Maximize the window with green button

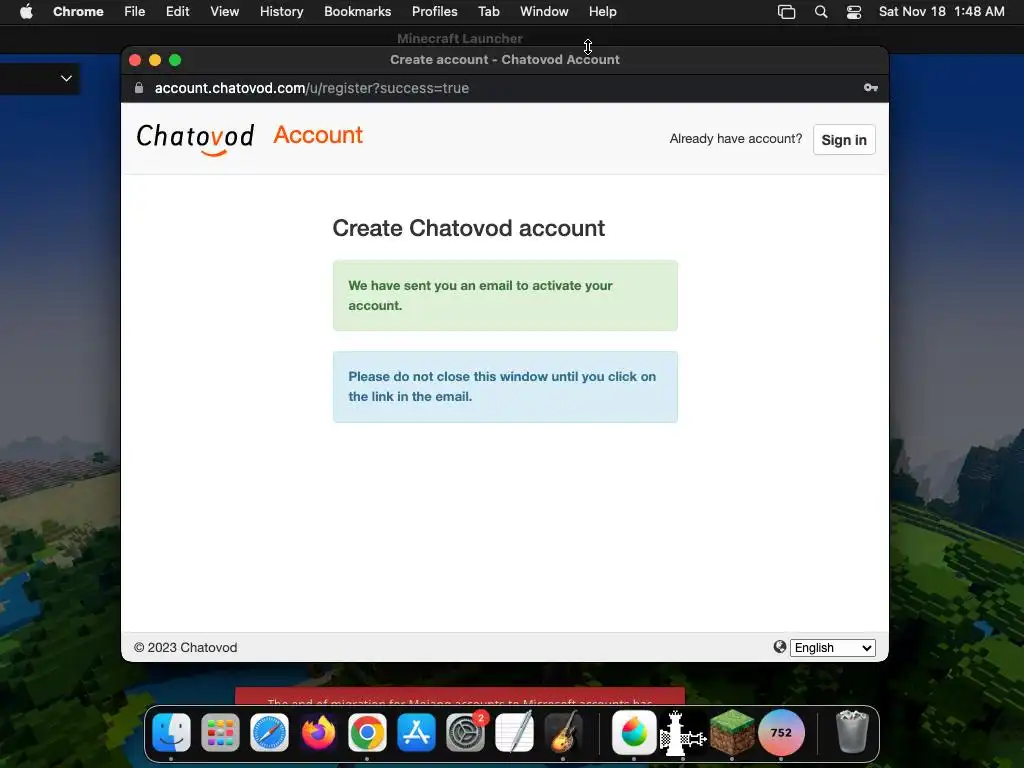tap(175, 60)
